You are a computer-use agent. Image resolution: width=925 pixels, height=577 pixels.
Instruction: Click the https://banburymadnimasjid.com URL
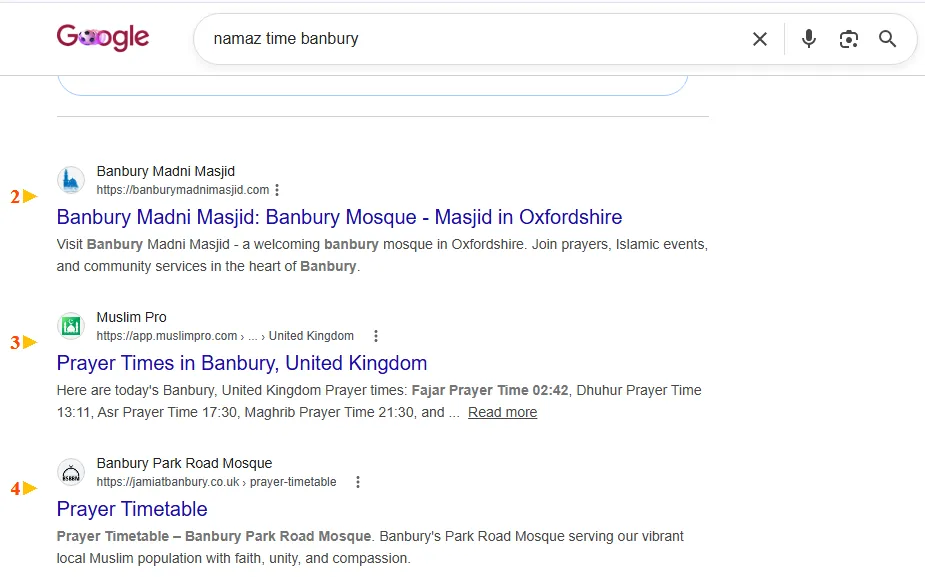tap(183, 190)
